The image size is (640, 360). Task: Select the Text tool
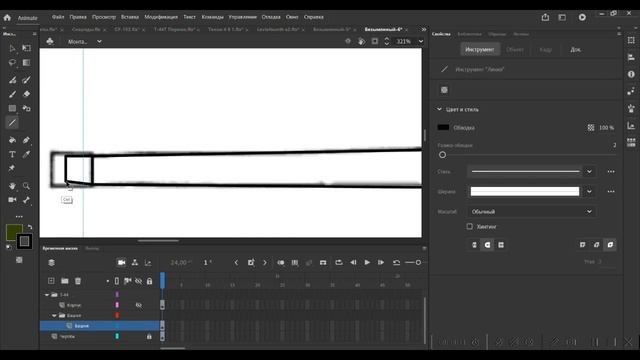(x=12, y=154)
